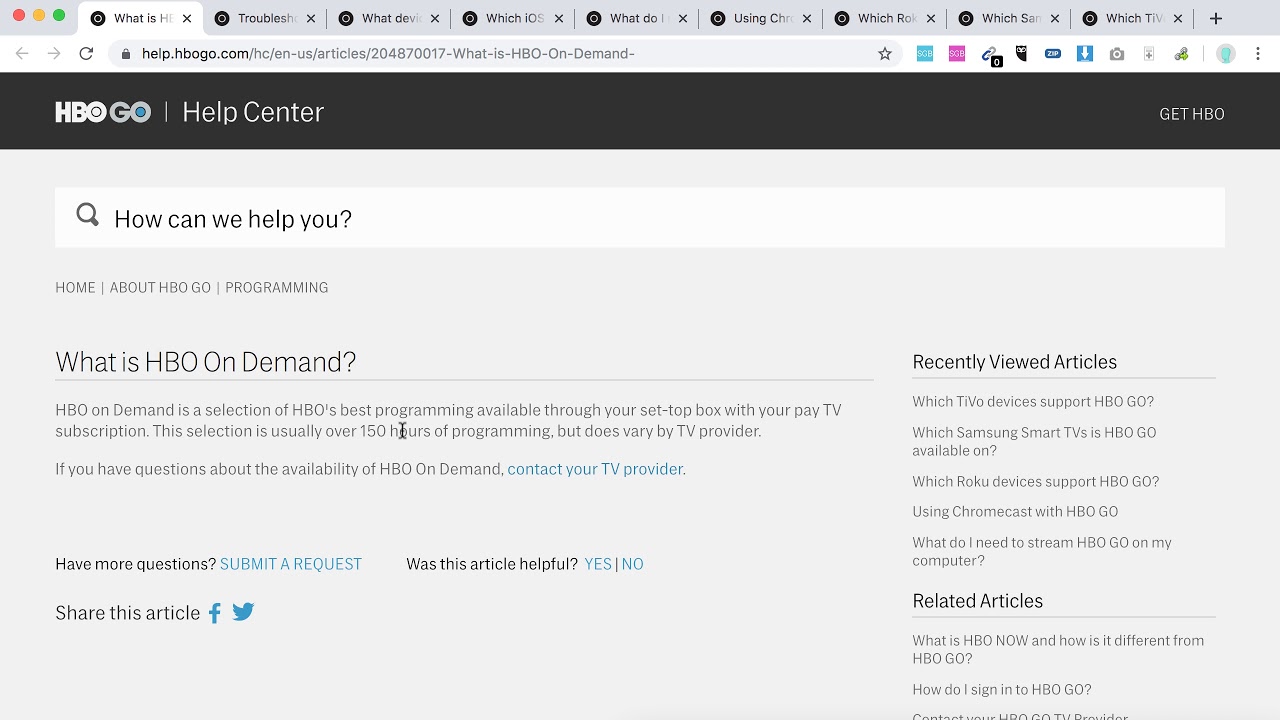
Task: Click the "What is HBO On Demand?" heading
Action: point(205,362)
